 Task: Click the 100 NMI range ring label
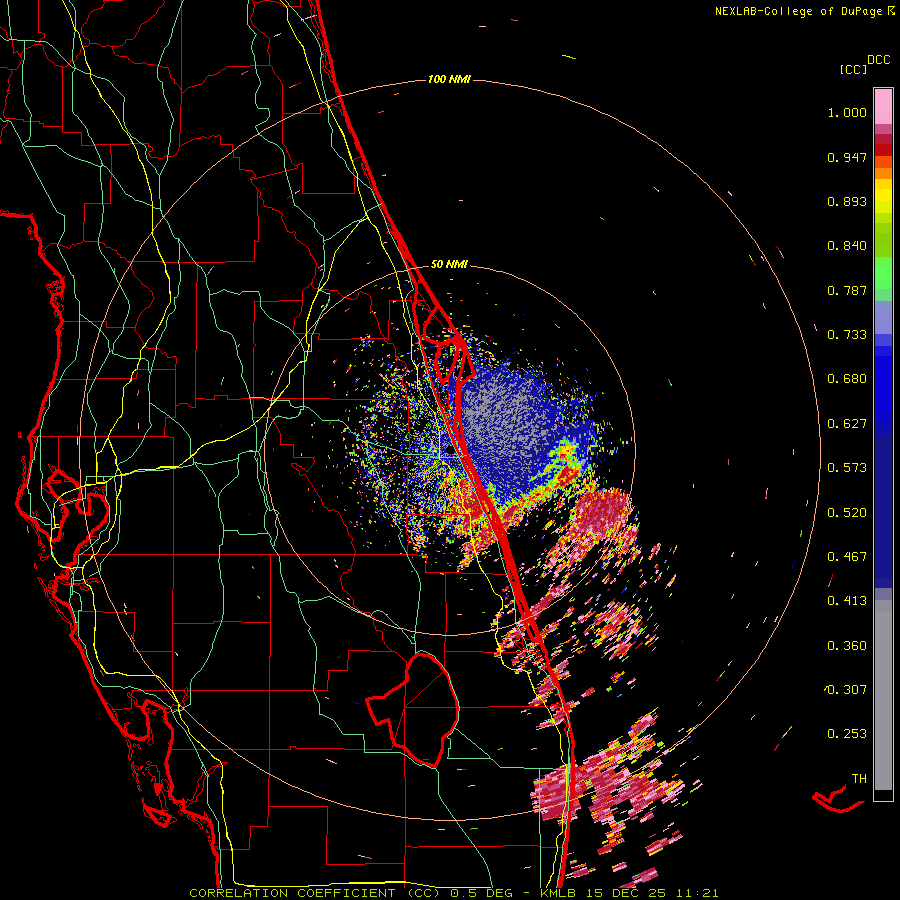(449, 79)
